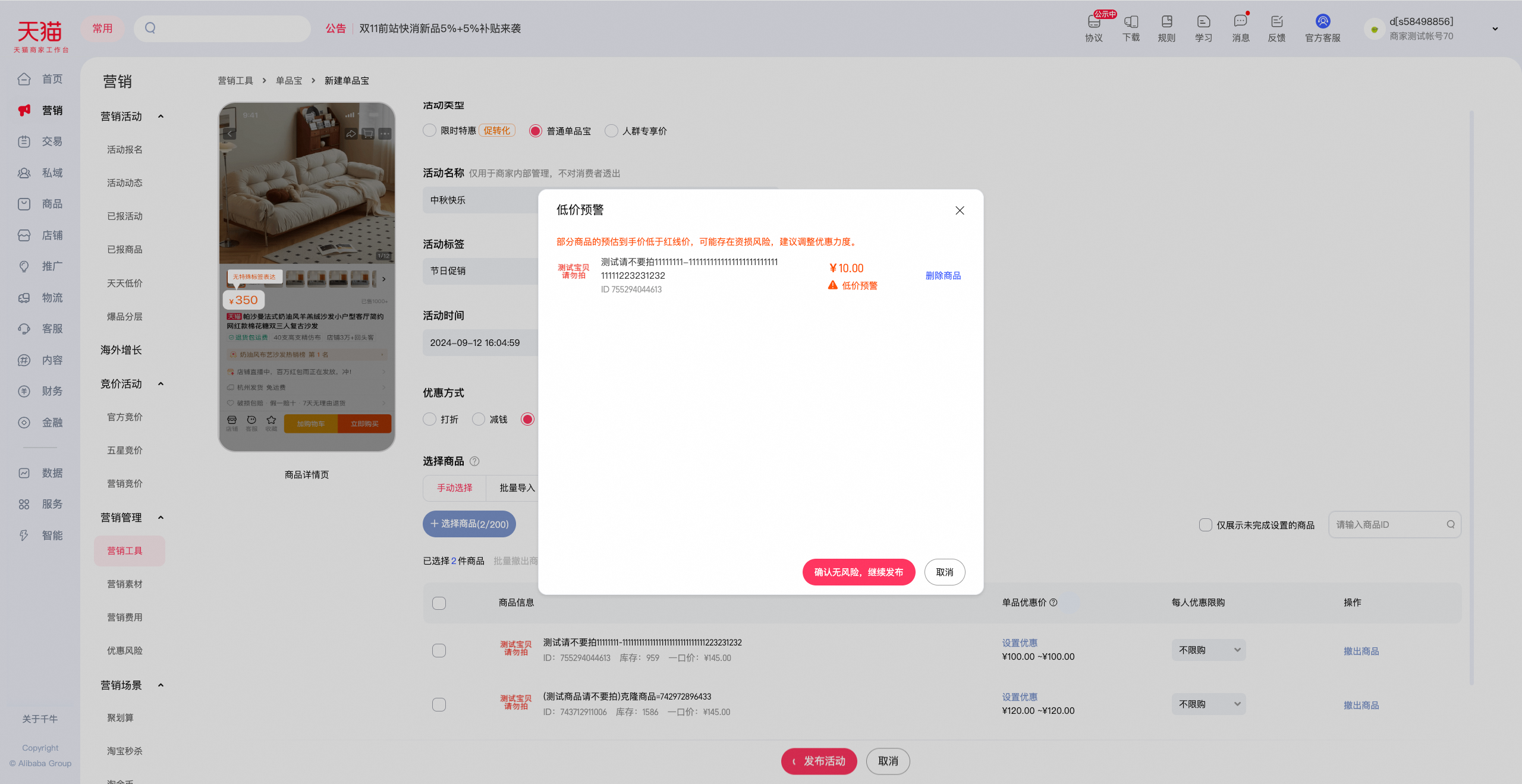Screen dimensions: 1522x784
Task: Click 确认无风险，继续发布 button
Action: 859,572
